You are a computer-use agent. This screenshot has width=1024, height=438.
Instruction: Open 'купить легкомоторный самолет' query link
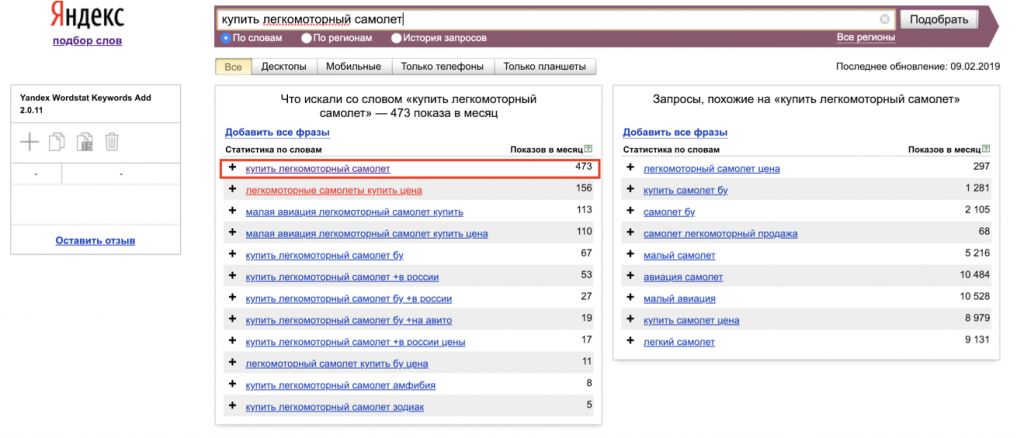pyautogui.click(x=318, y=168)
